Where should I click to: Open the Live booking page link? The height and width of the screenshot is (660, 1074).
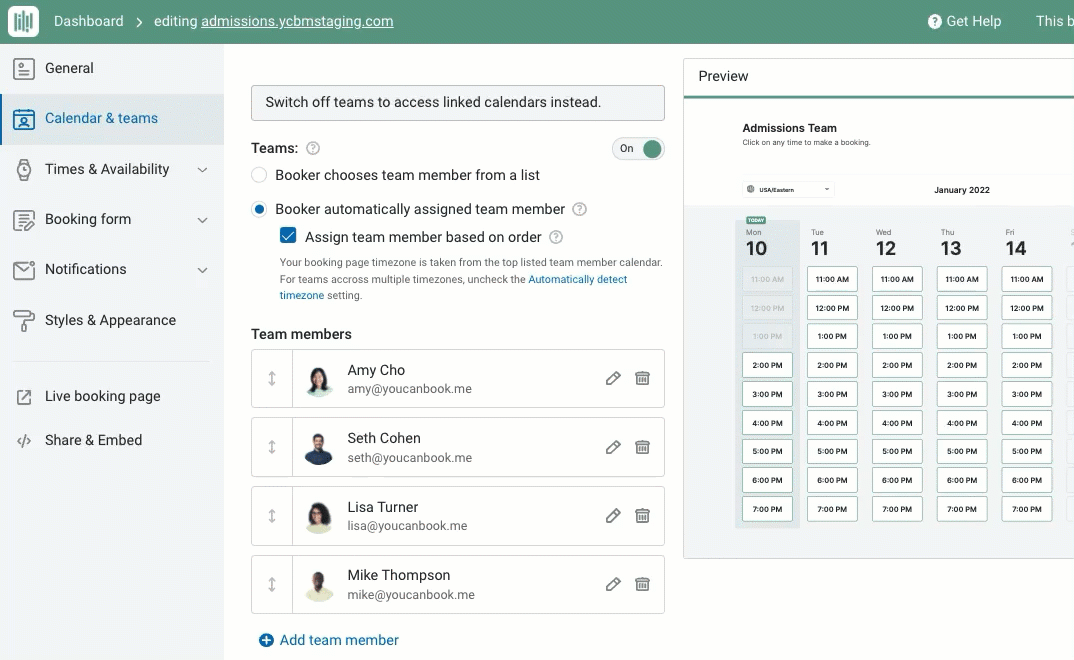click(103, 396)
